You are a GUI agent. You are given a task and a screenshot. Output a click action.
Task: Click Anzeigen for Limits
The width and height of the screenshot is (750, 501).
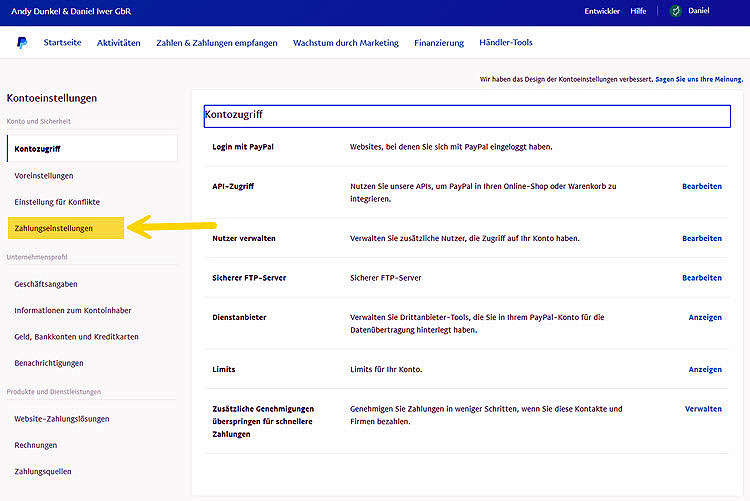tap(705, 370)
